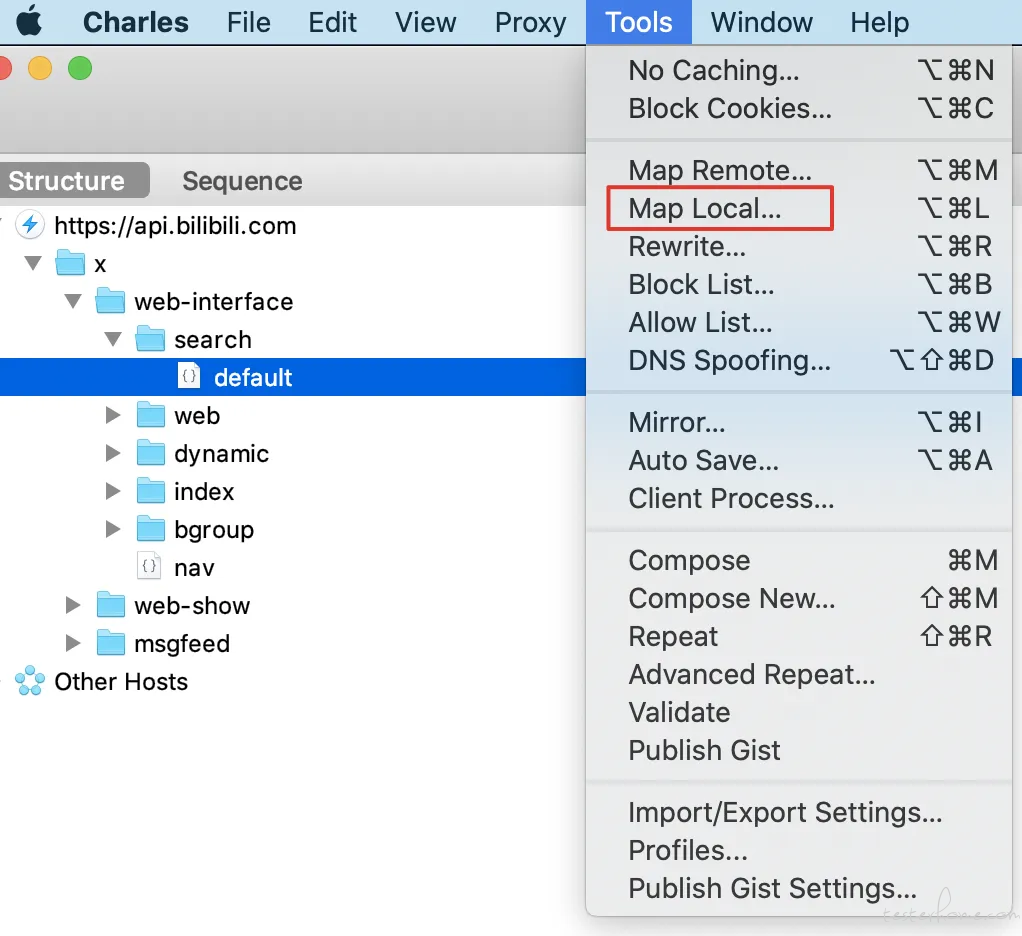Image resolution: width=1022 pixels, height=936 pixels.
Task: Expand the dynamic folder
Action: [113, 453]
